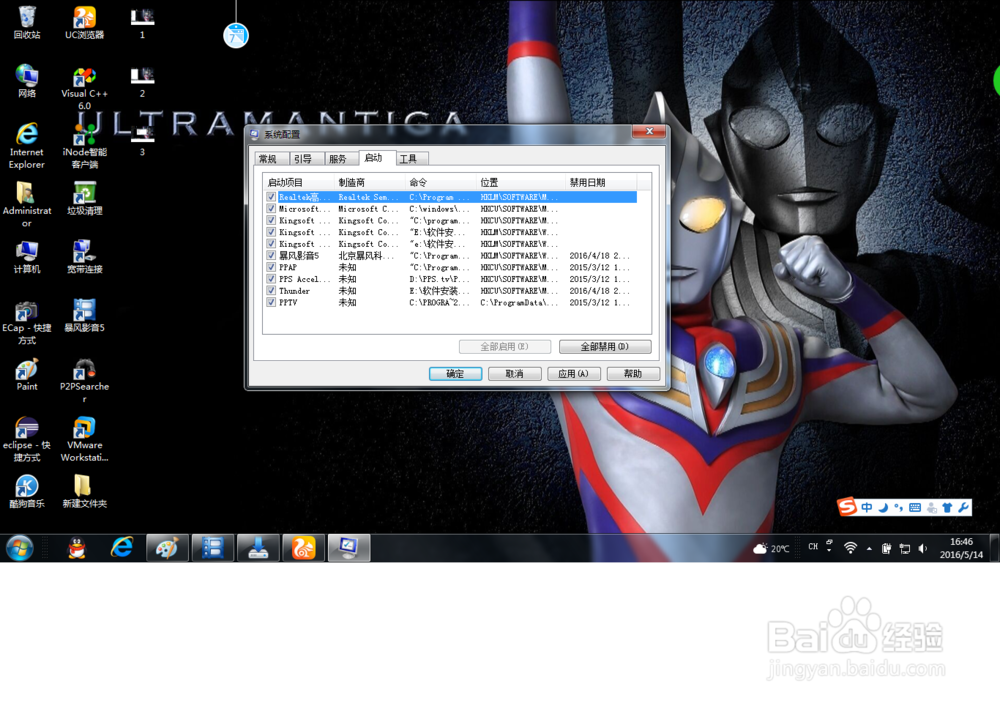The image size is (1000, 703).
Task: Toggle Sogou 中 Chinese/English mode
Action: point(867,508)
